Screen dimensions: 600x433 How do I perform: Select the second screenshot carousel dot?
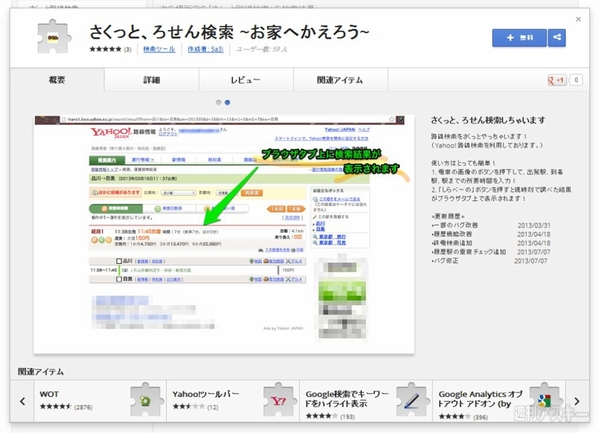[227, 103]
